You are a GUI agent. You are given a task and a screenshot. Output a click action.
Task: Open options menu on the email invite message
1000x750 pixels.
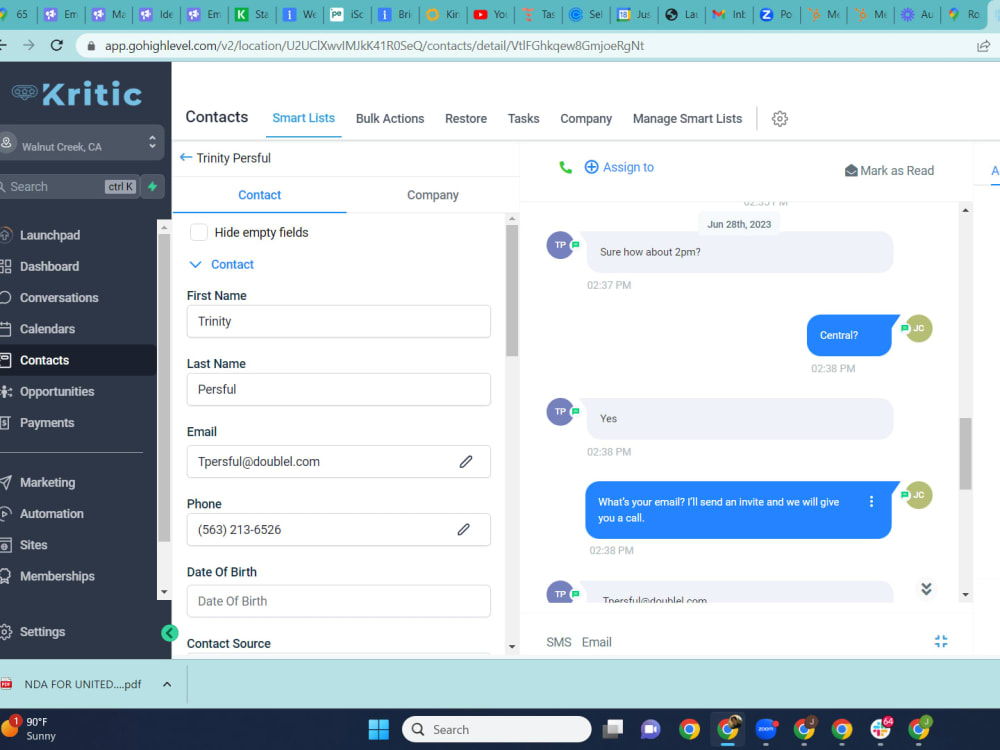pyautogui.click(x=871, y=502)
